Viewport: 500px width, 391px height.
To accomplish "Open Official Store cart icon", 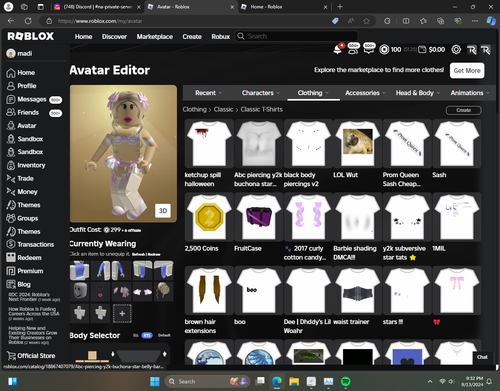I will point(11,356).
